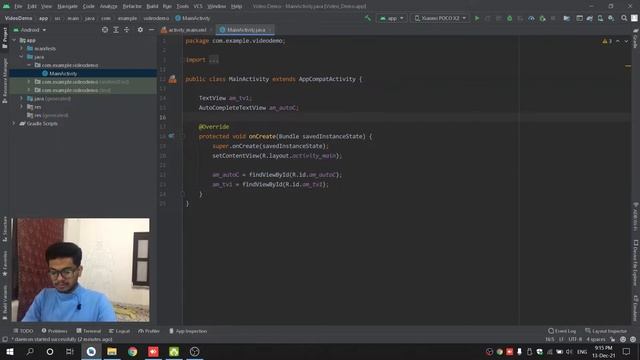Click the ENG language indicator in tray
This screenshot has width=640, height=360.
[582, 351]
